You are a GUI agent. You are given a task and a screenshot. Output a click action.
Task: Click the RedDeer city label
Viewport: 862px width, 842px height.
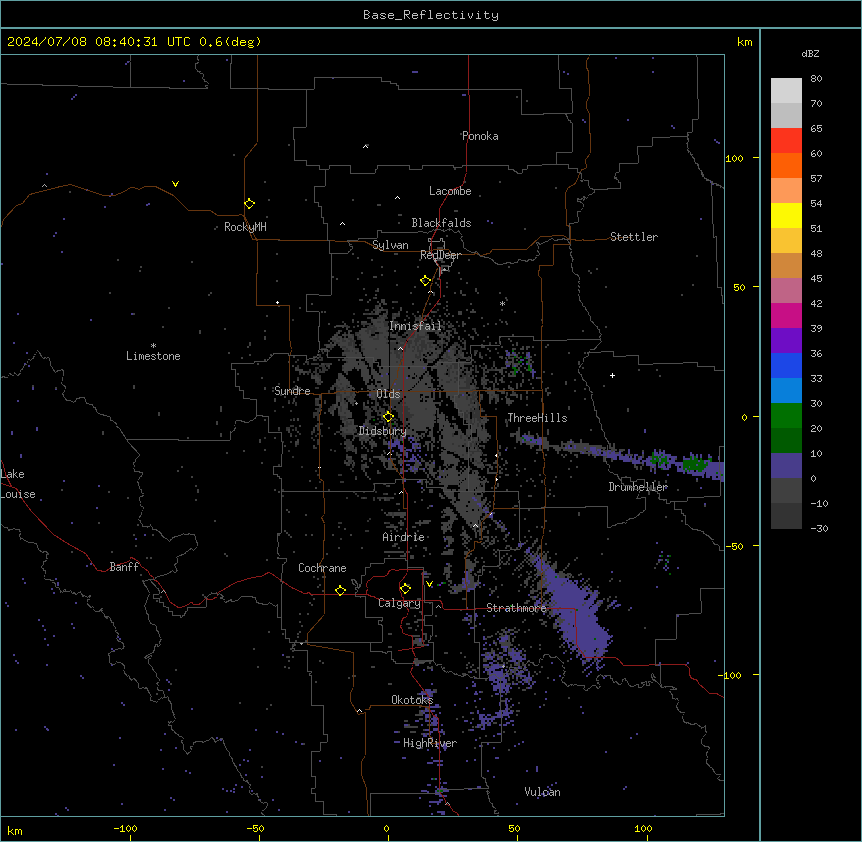(440, 255)
